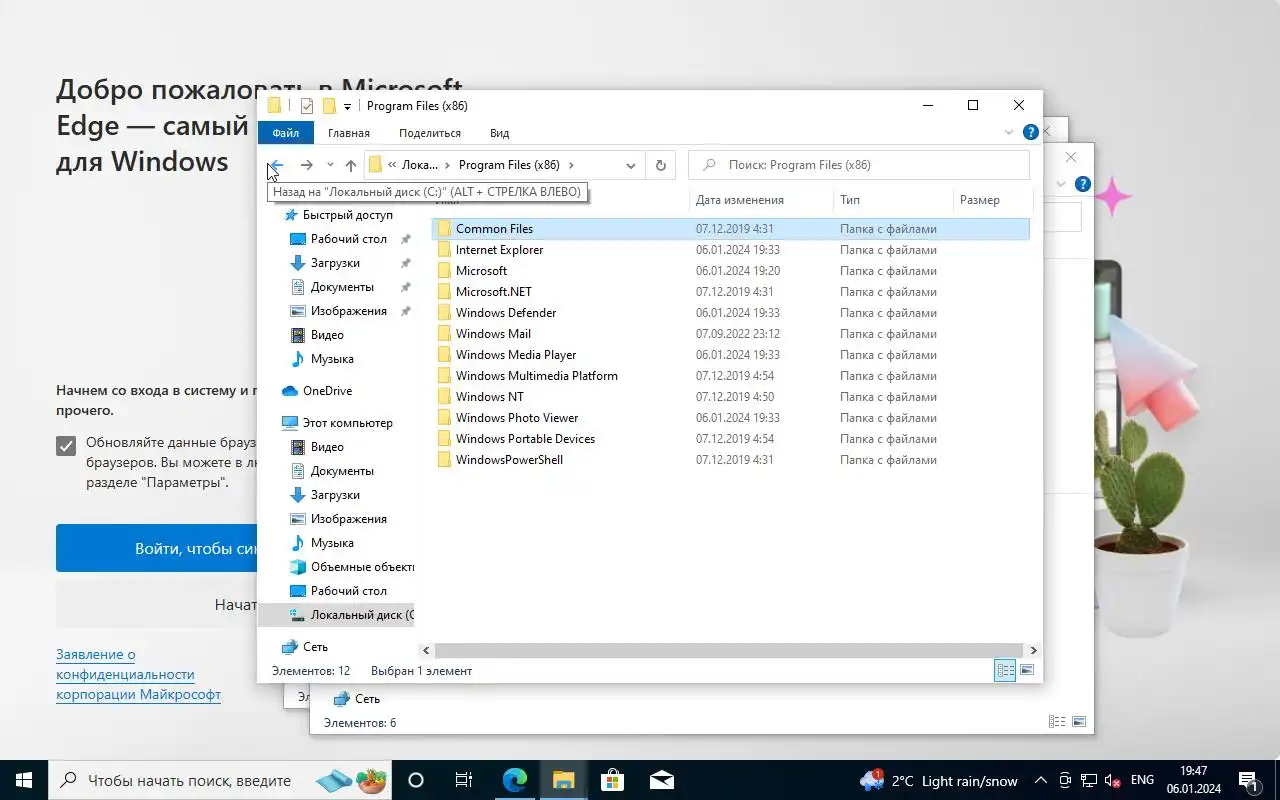Image resolution: width=1280 pixels, height=800 pixels.
Task: Switch to large thumbnails view in status bar
Action: (1027, 671)
